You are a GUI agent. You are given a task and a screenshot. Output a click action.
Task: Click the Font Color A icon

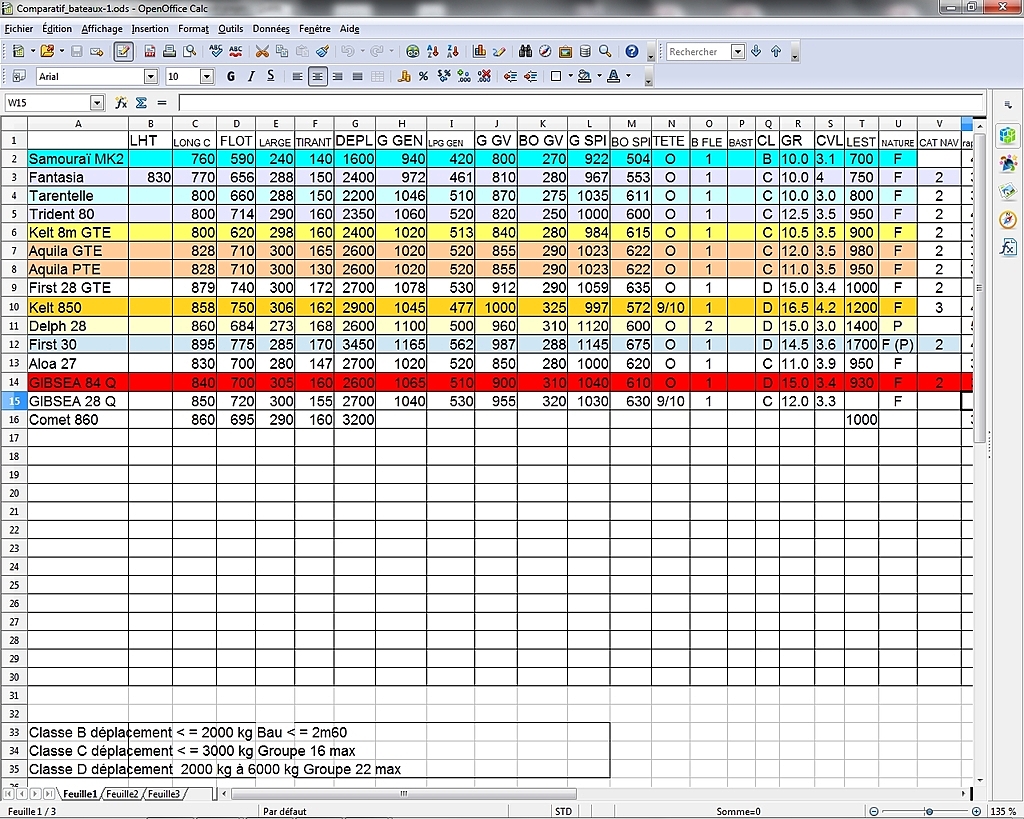pos(614,76)
